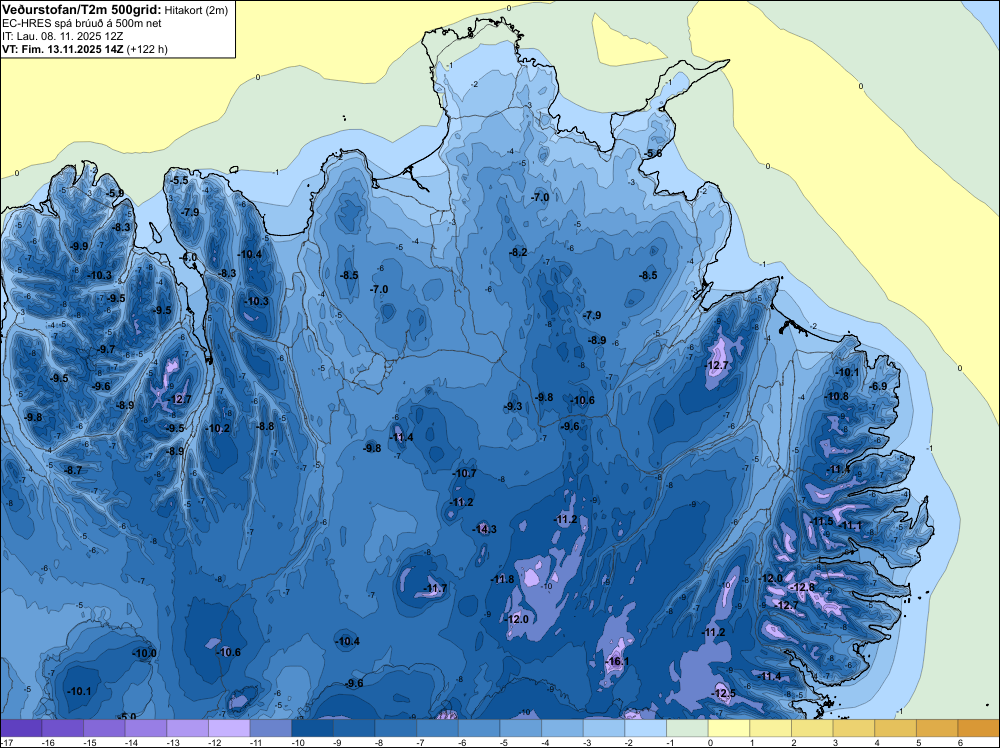Select legend swatch between 3 and 4

[854, 728]
